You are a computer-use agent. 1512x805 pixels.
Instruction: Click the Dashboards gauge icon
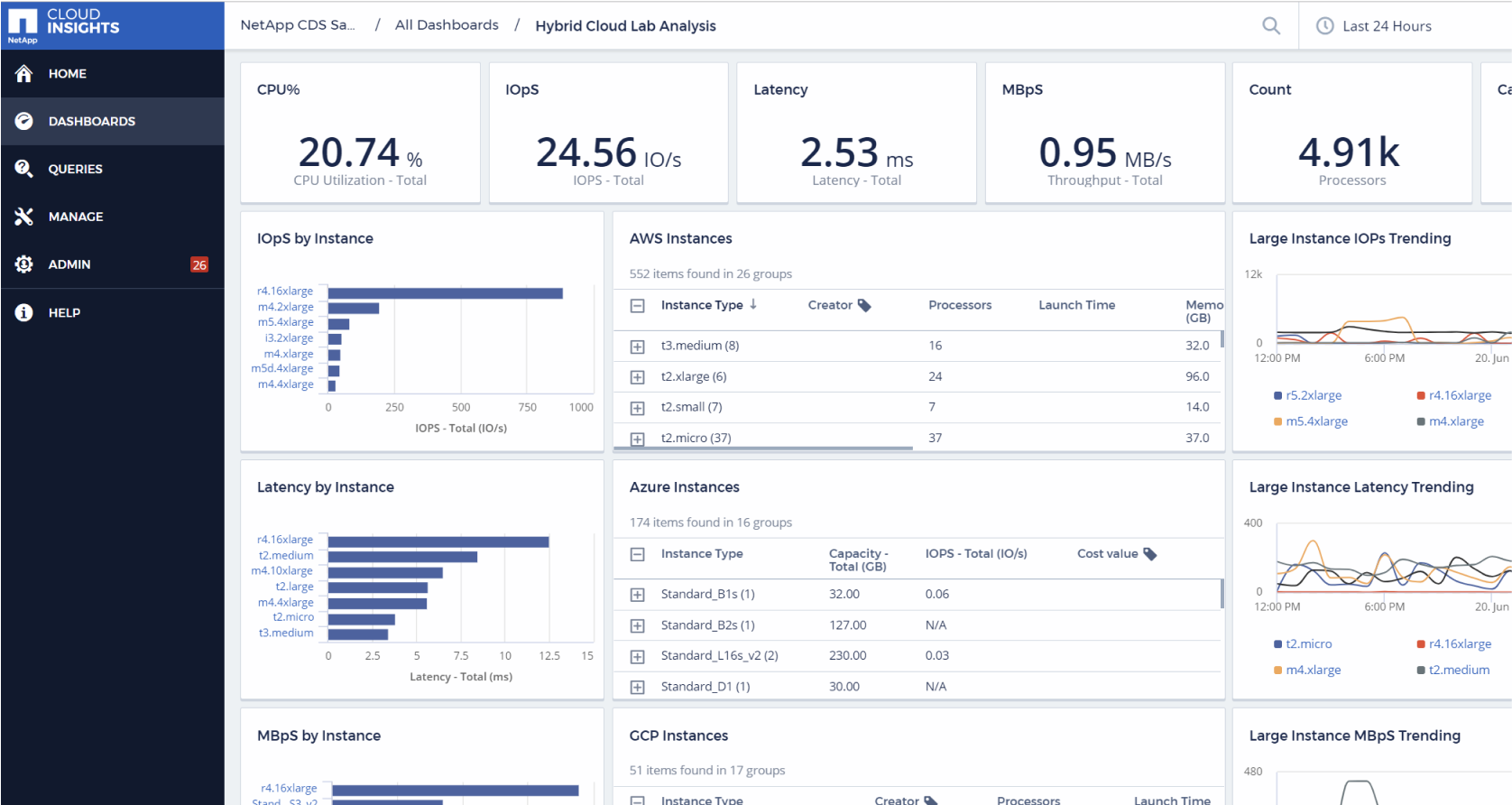click(x=24, y=121)
